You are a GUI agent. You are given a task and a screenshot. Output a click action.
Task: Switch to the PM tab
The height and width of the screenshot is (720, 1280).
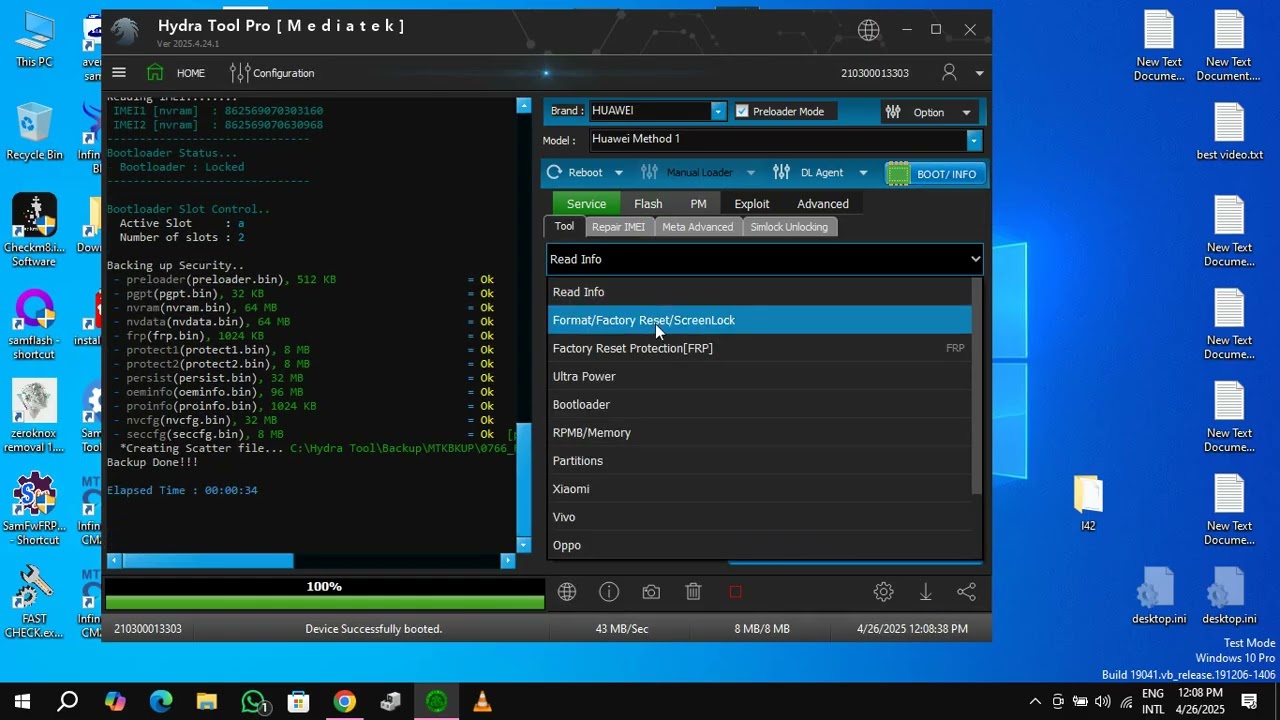(698, 203)
